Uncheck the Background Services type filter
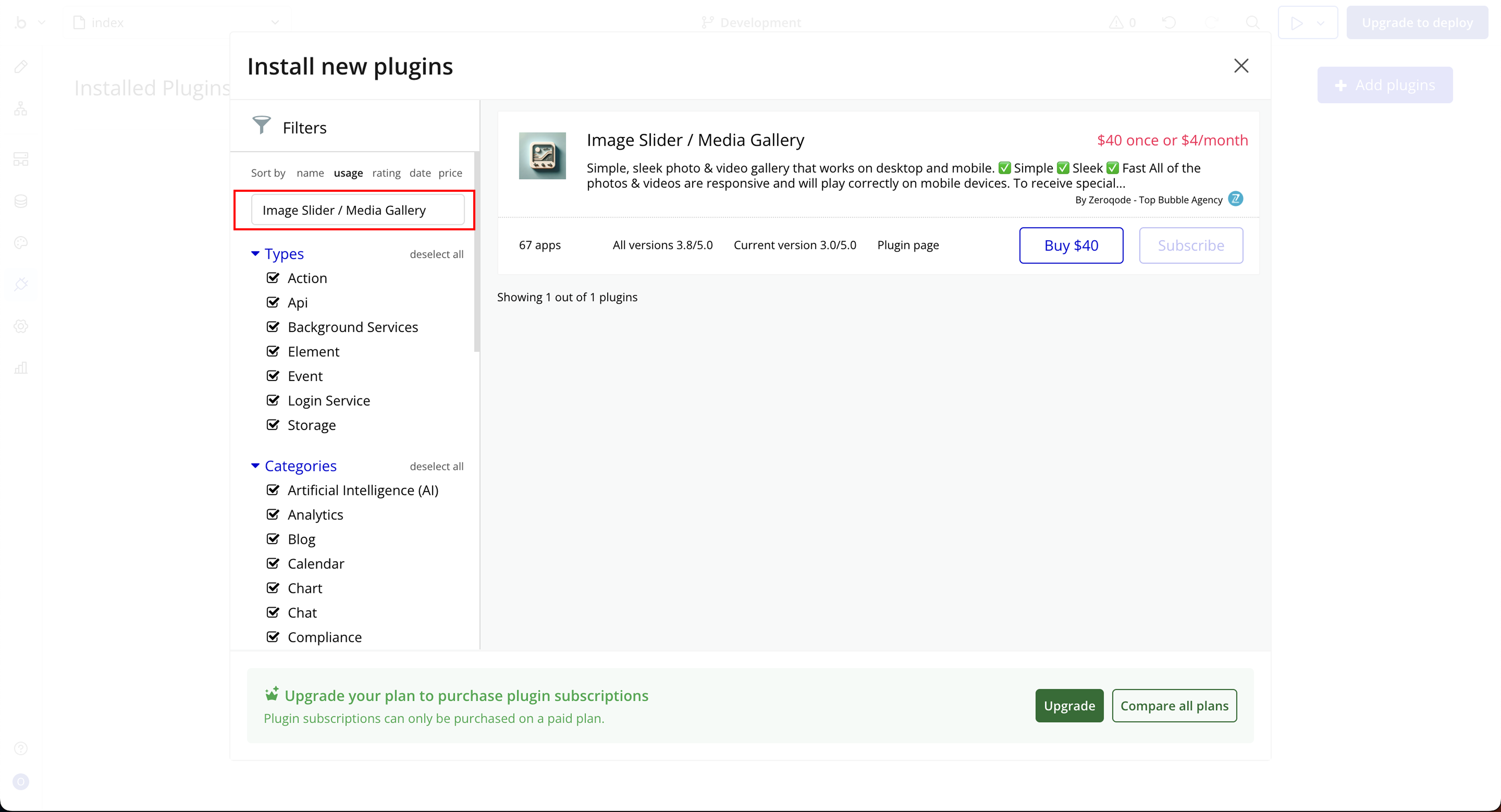 [273, 327]
